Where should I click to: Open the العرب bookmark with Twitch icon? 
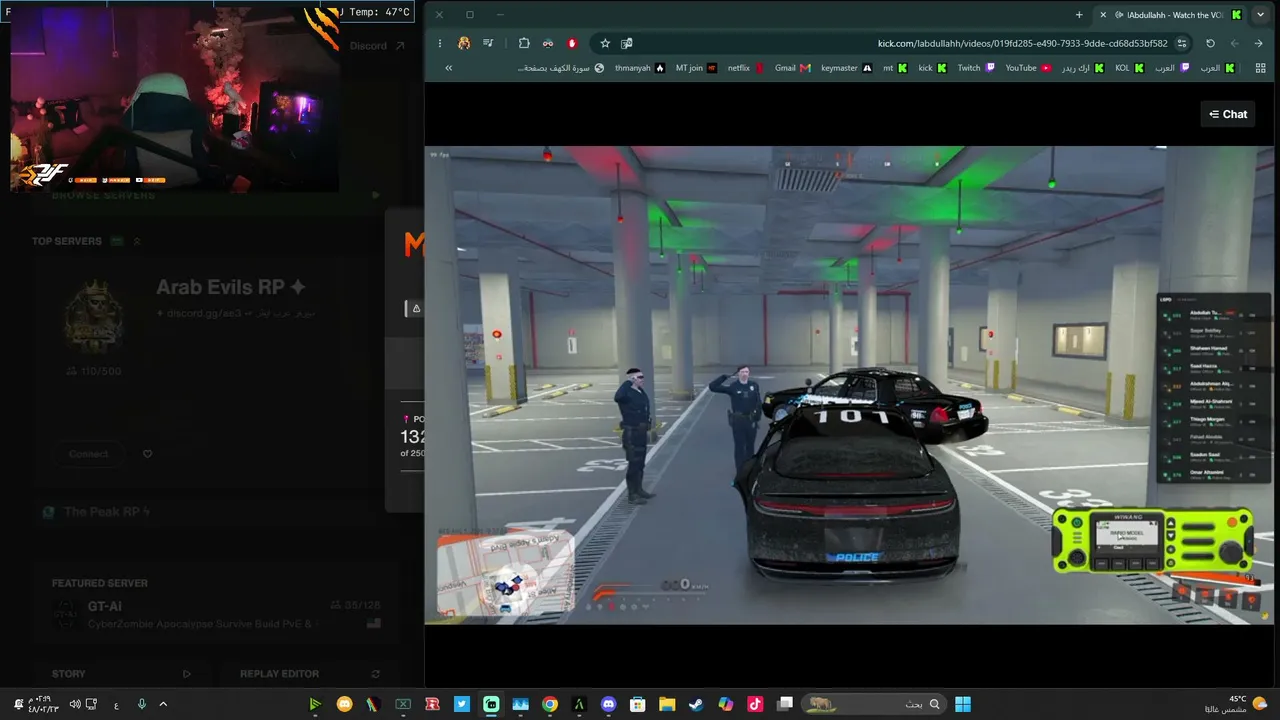click(x=1173, y=68)
